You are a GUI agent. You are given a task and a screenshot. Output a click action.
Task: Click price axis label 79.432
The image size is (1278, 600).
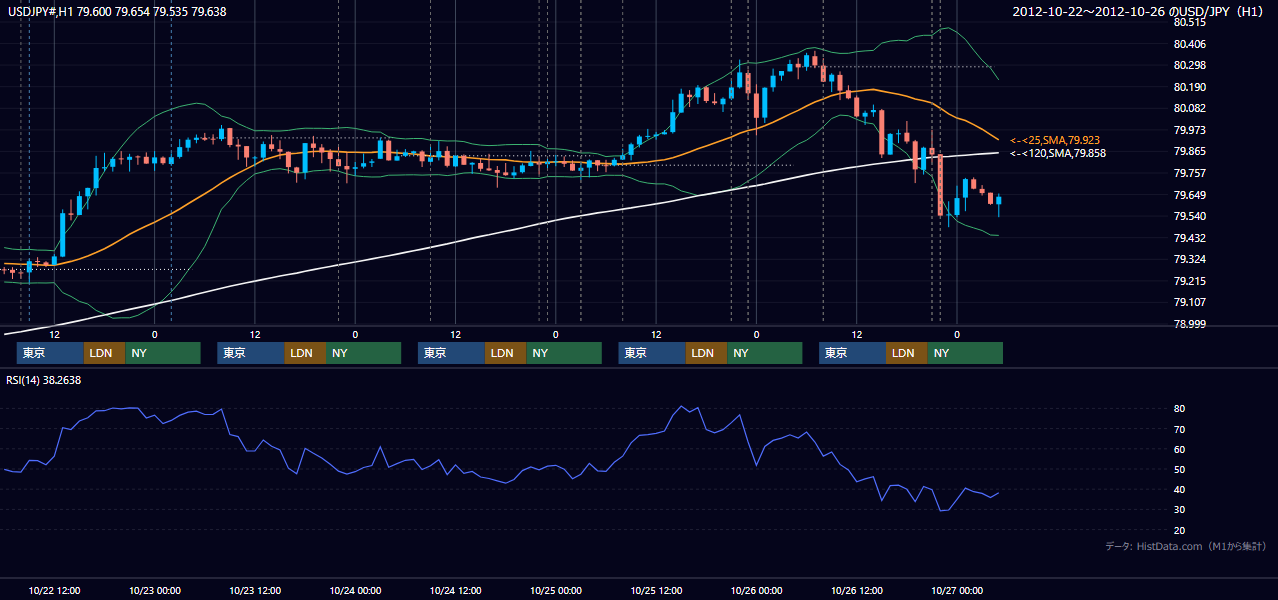1191,238
